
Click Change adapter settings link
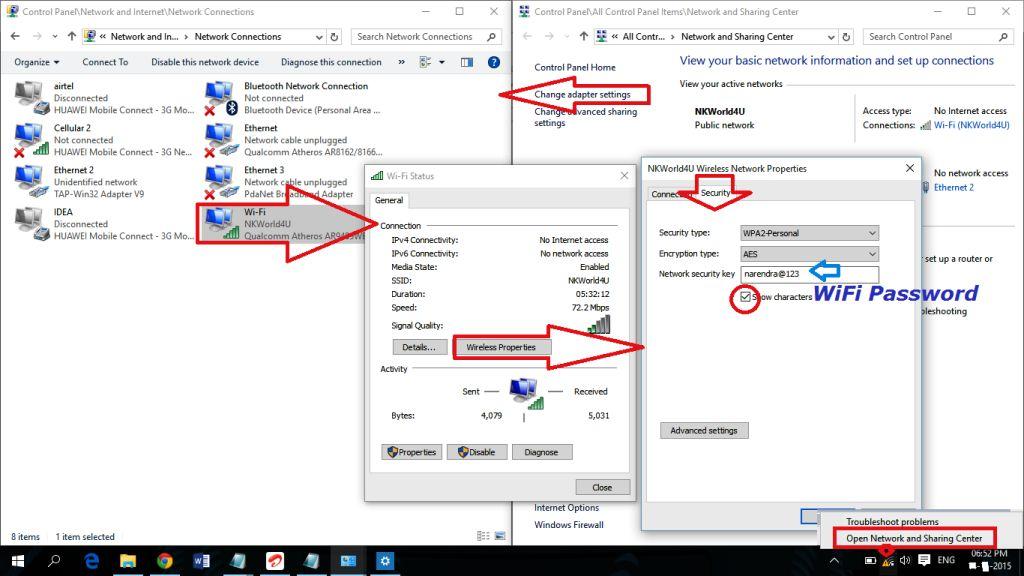coord(582,95)
